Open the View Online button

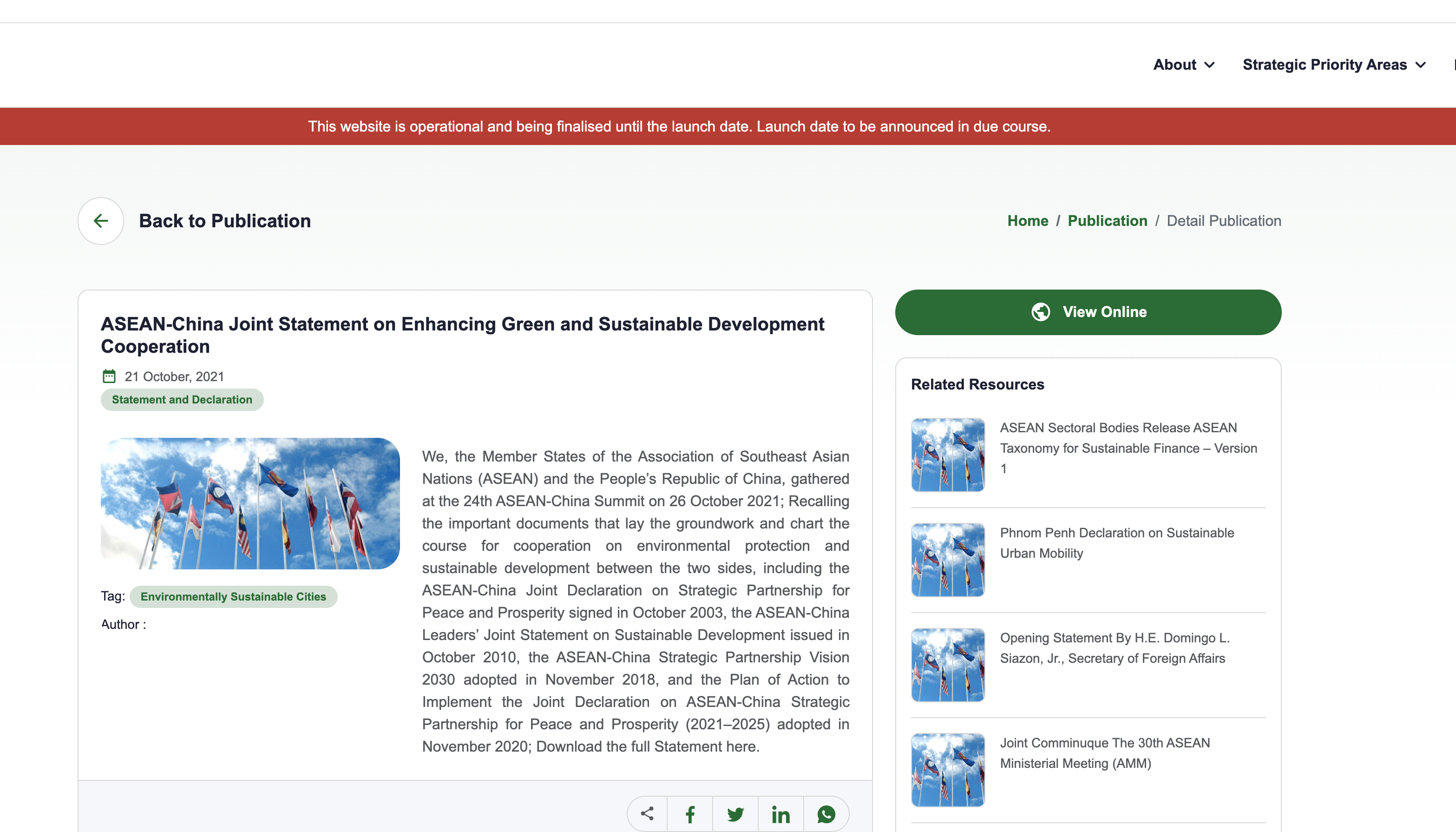1088,312
